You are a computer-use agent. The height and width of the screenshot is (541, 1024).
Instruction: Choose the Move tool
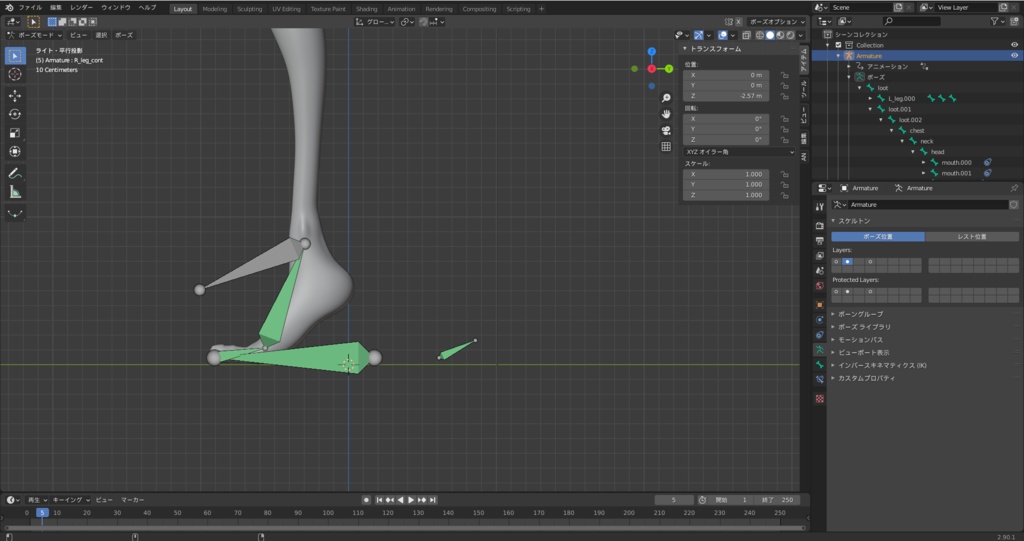(15, 96)
